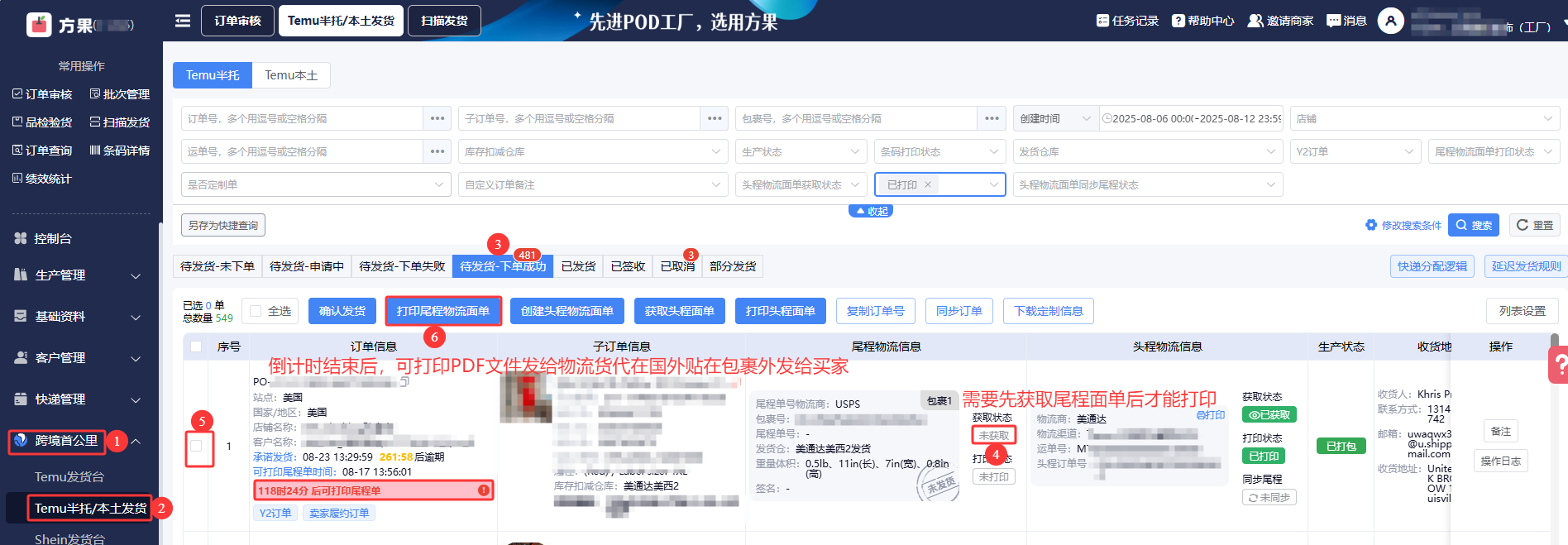The image size is (1568, 545).
Task: Open 库存扣减仓库 dropdown
Action: click(593, 151)
